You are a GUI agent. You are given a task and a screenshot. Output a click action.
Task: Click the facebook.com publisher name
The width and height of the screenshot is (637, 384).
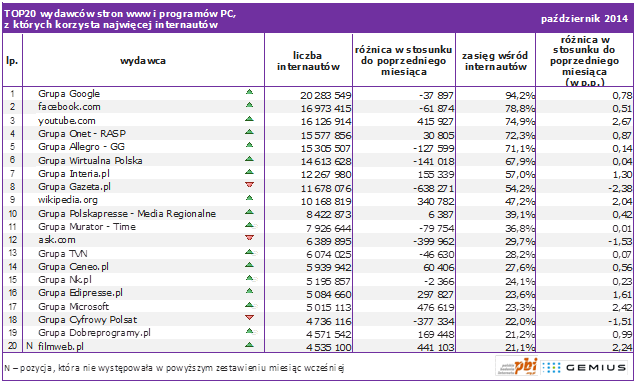coord(69,107)
